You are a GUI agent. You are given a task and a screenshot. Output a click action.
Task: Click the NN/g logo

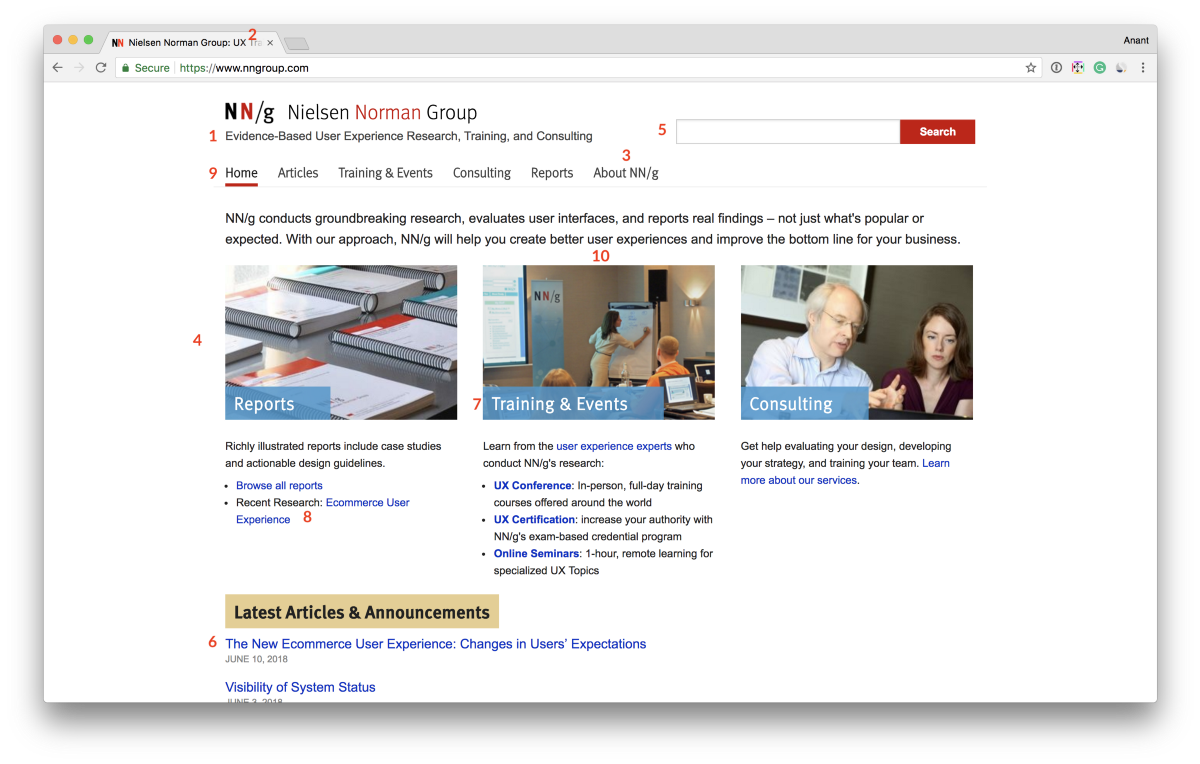pyautogui.click(x=249, y=111)
